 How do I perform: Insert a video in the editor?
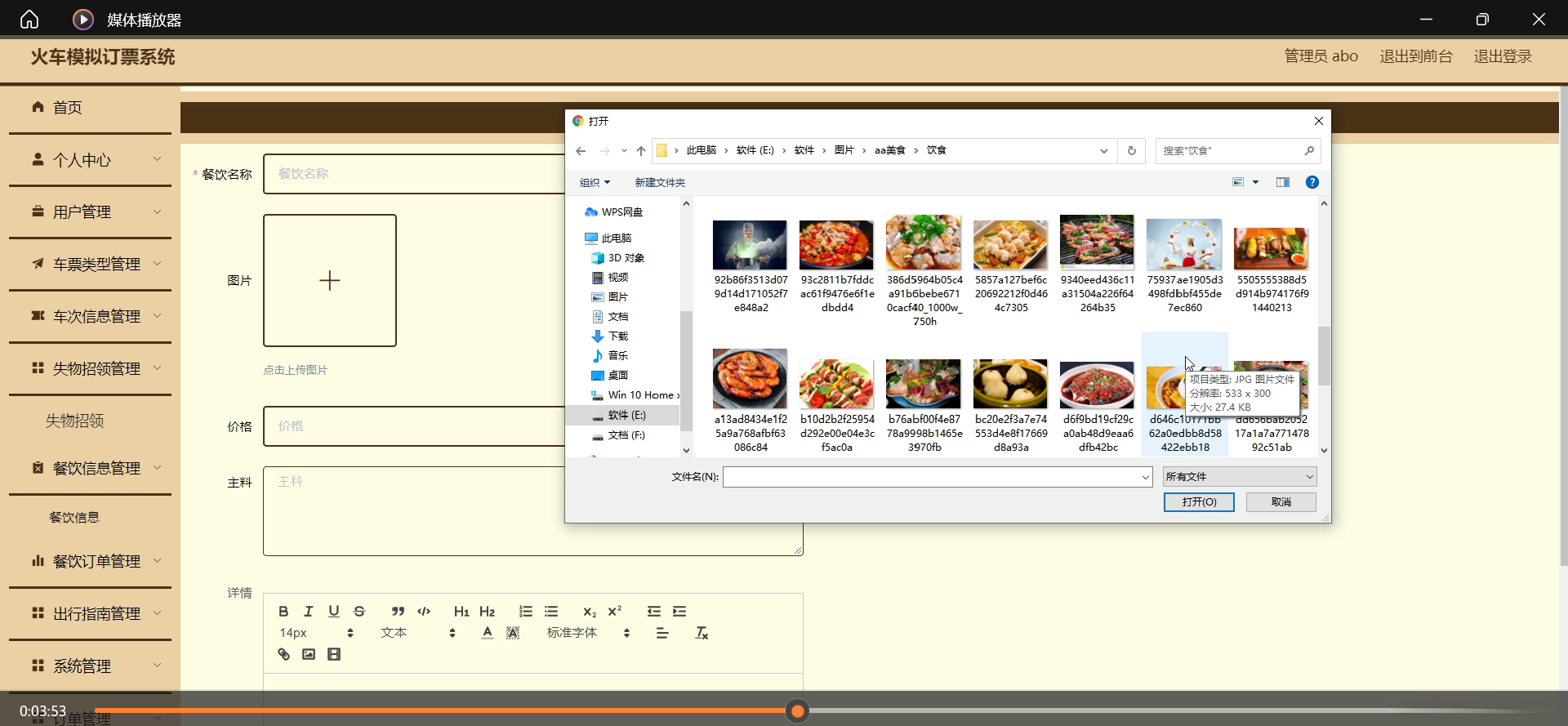334,654
